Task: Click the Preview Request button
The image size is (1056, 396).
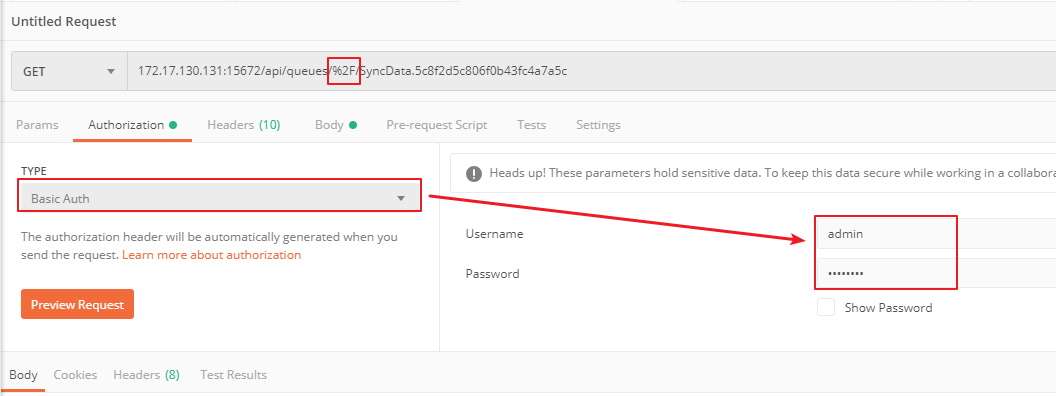Action: [x=77, y=304]
